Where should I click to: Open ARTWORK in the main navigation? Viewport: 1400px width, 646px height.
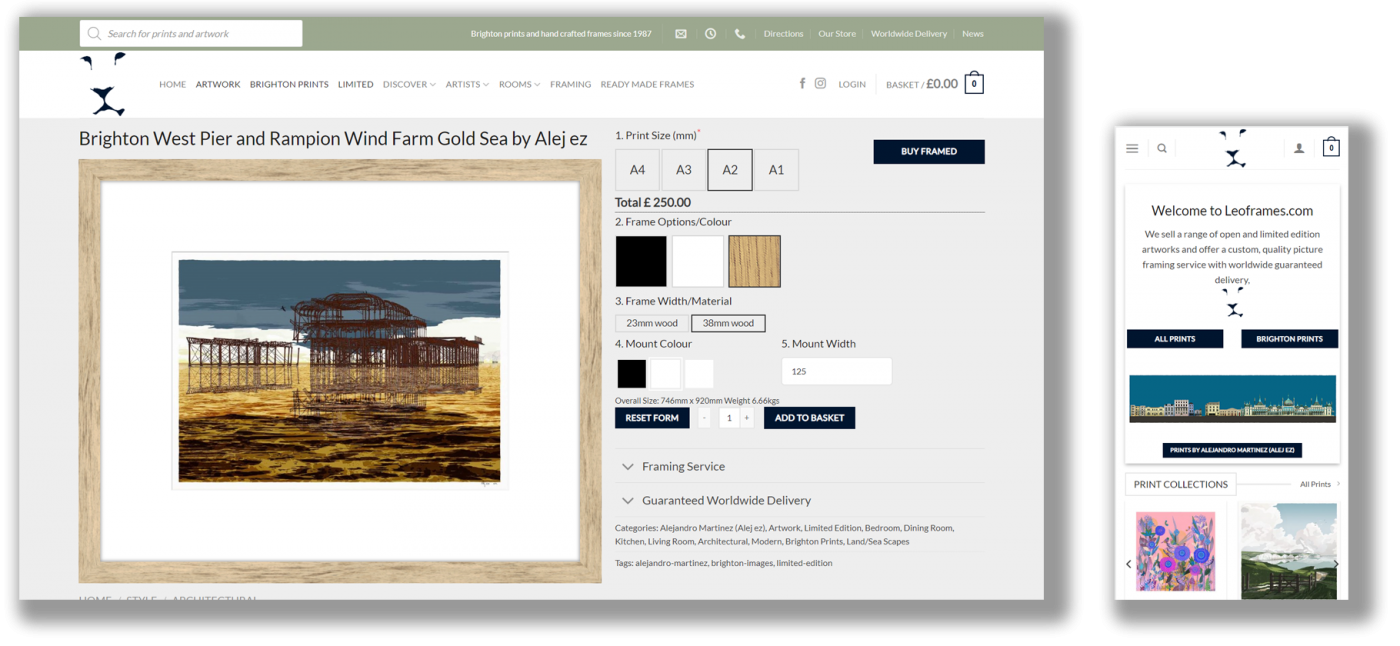pos(218,85)
